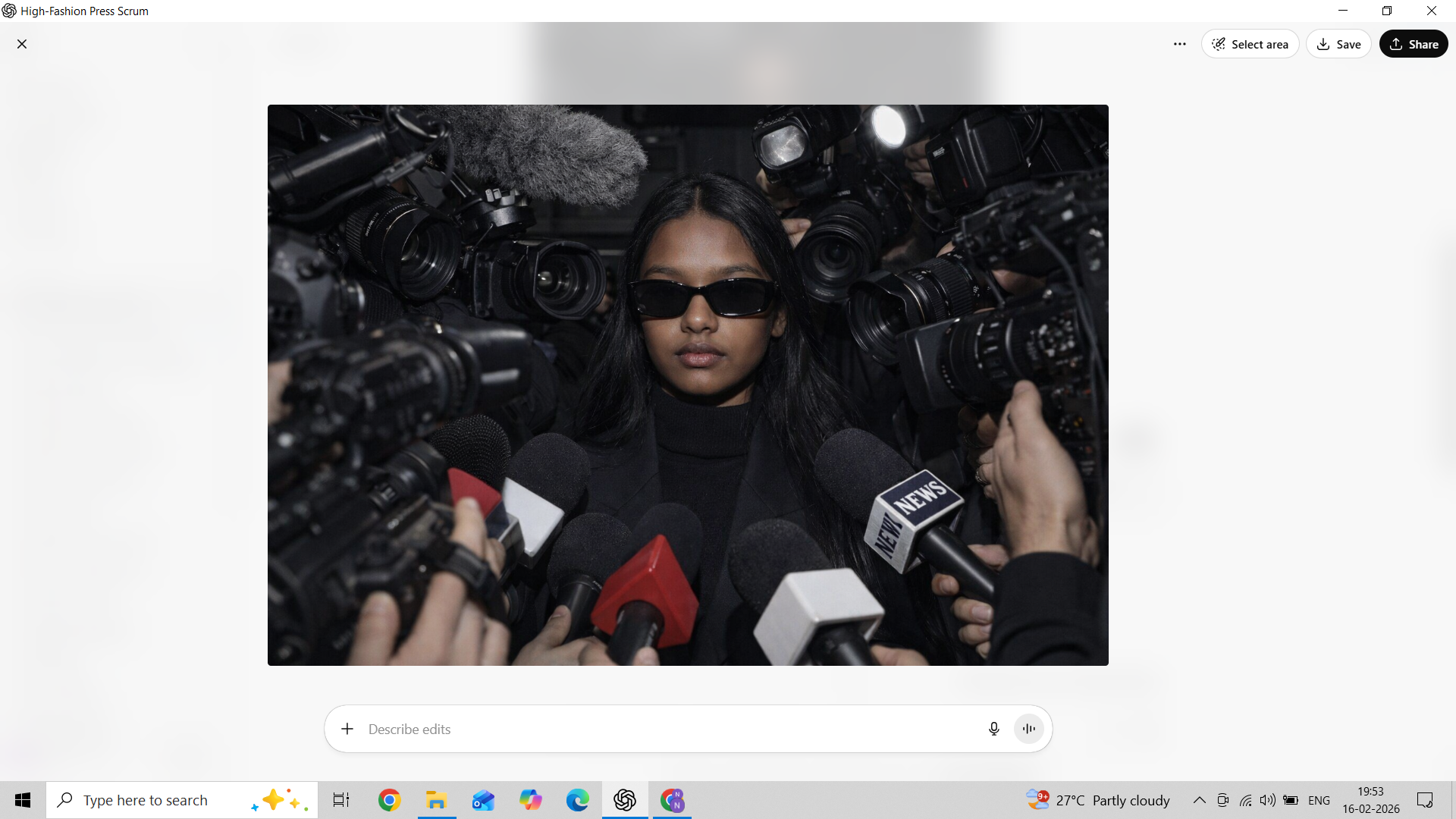Click the plus attach icon
The width and height of the screenshot is (1456, 819).
(347, 729)
